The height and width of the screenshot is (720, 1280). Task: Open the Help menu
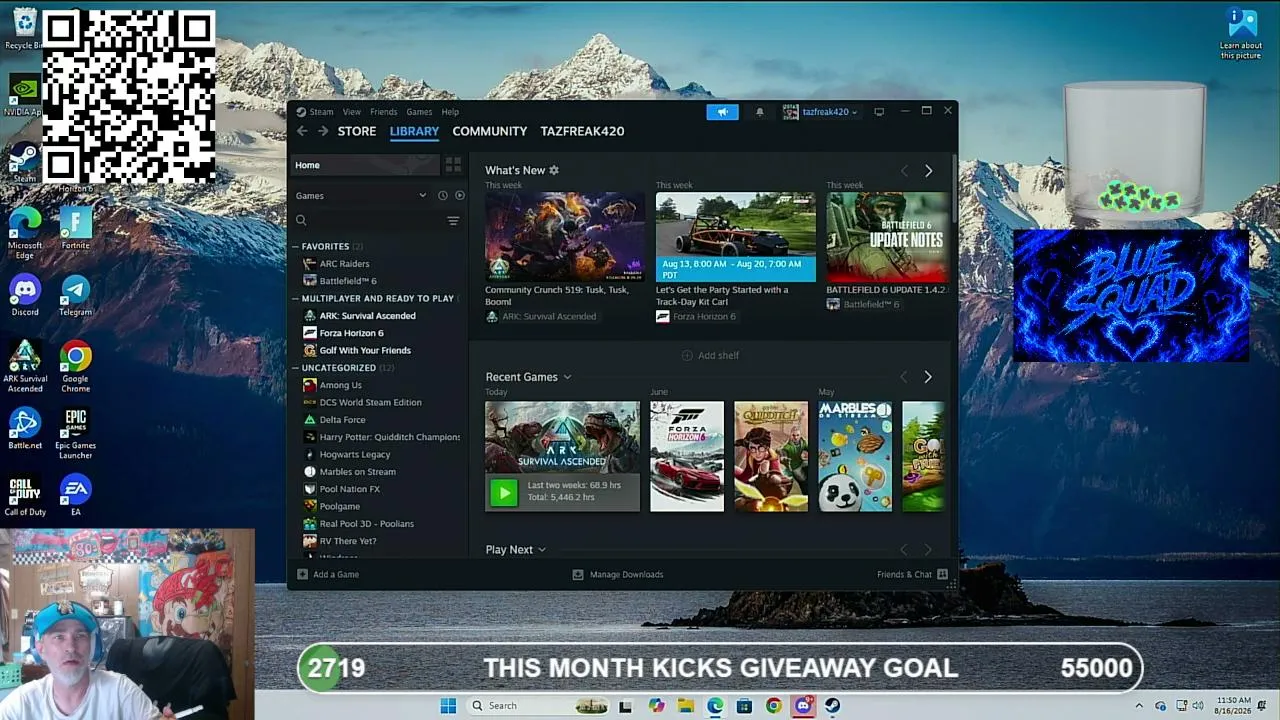[450, 112]
